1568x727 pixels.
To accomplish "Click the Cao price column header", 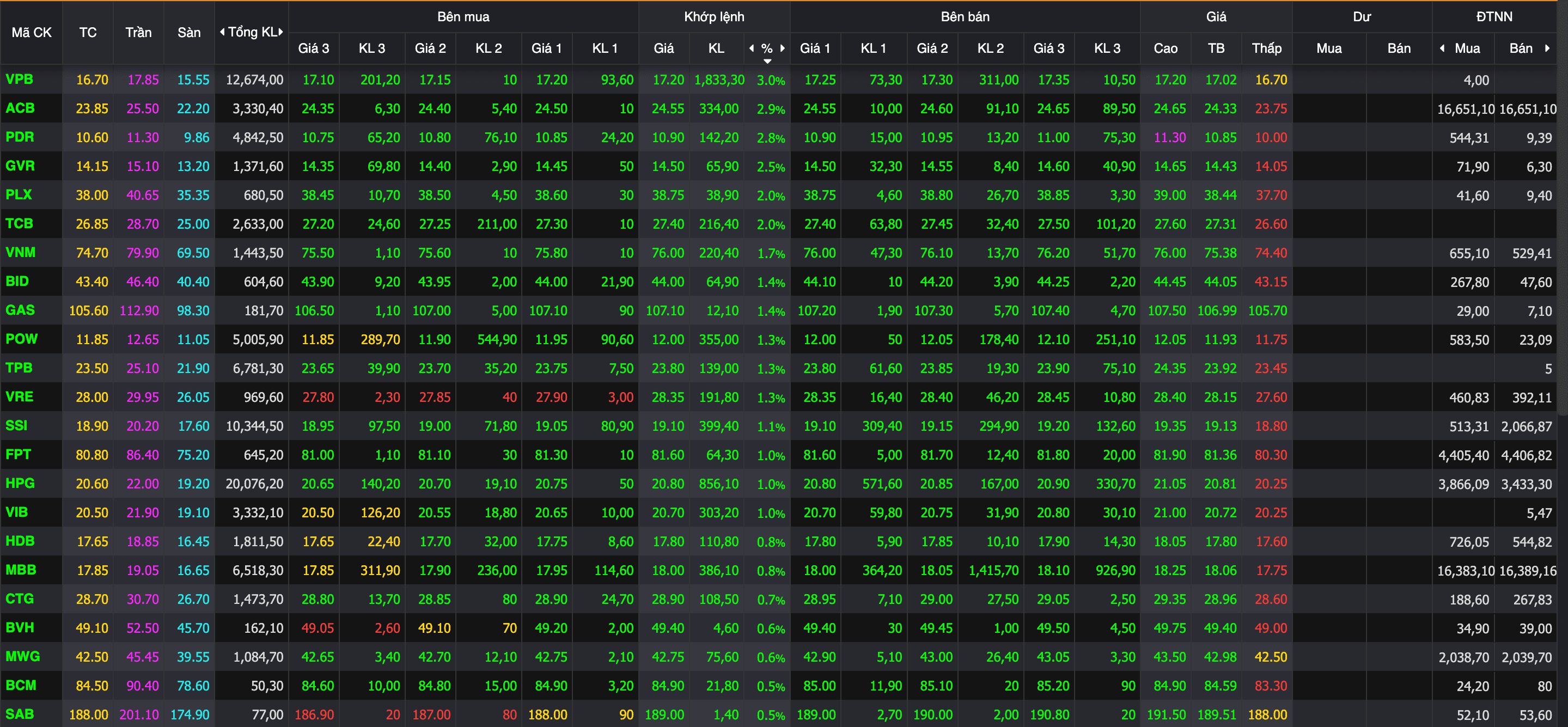I will (1166, 48).
